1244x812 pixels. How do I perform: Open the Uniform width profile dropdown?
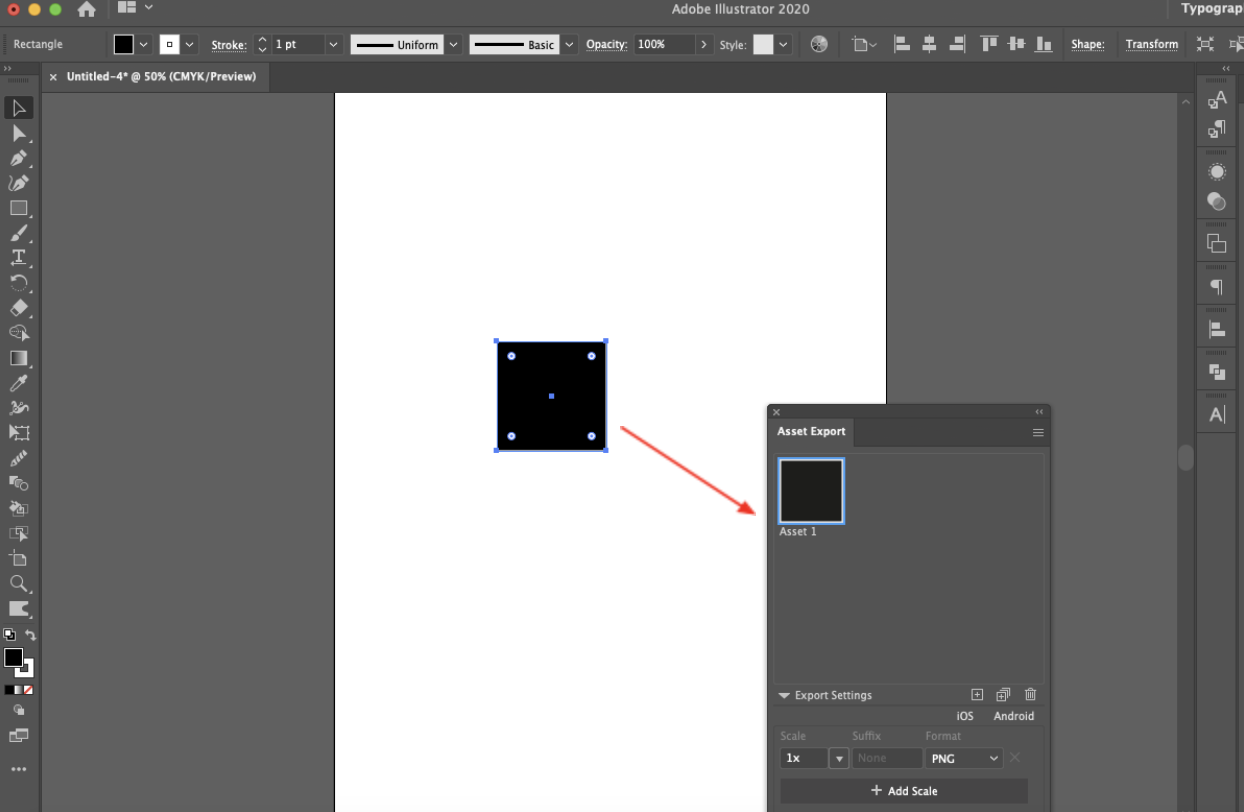point(454,44)
